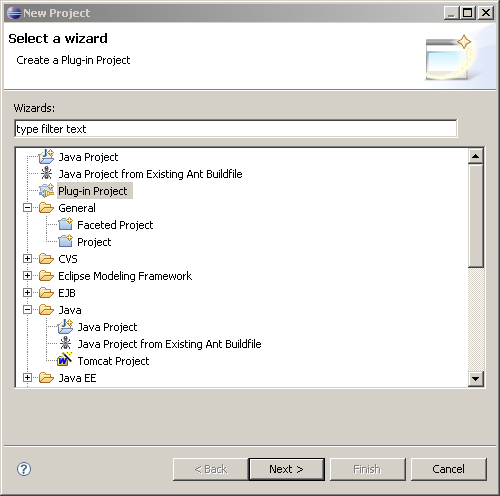Collapse the General folder

tap(28, 208)
